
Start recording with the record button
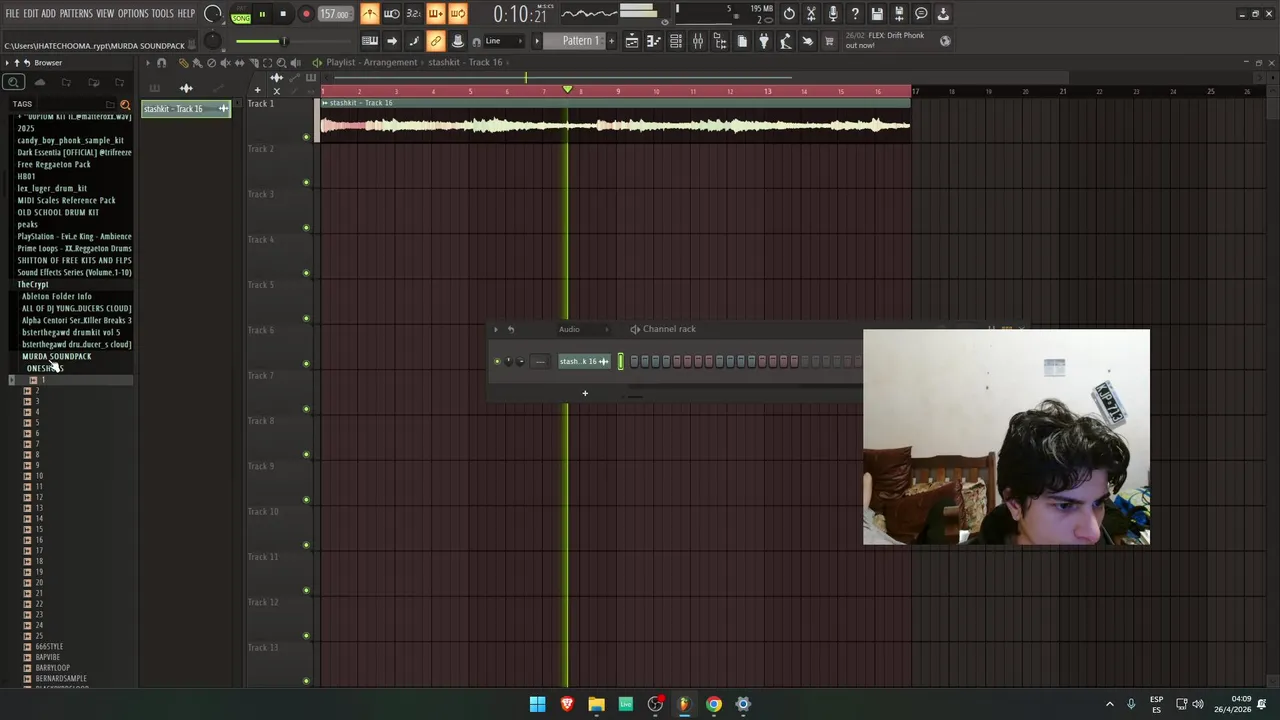306,14
